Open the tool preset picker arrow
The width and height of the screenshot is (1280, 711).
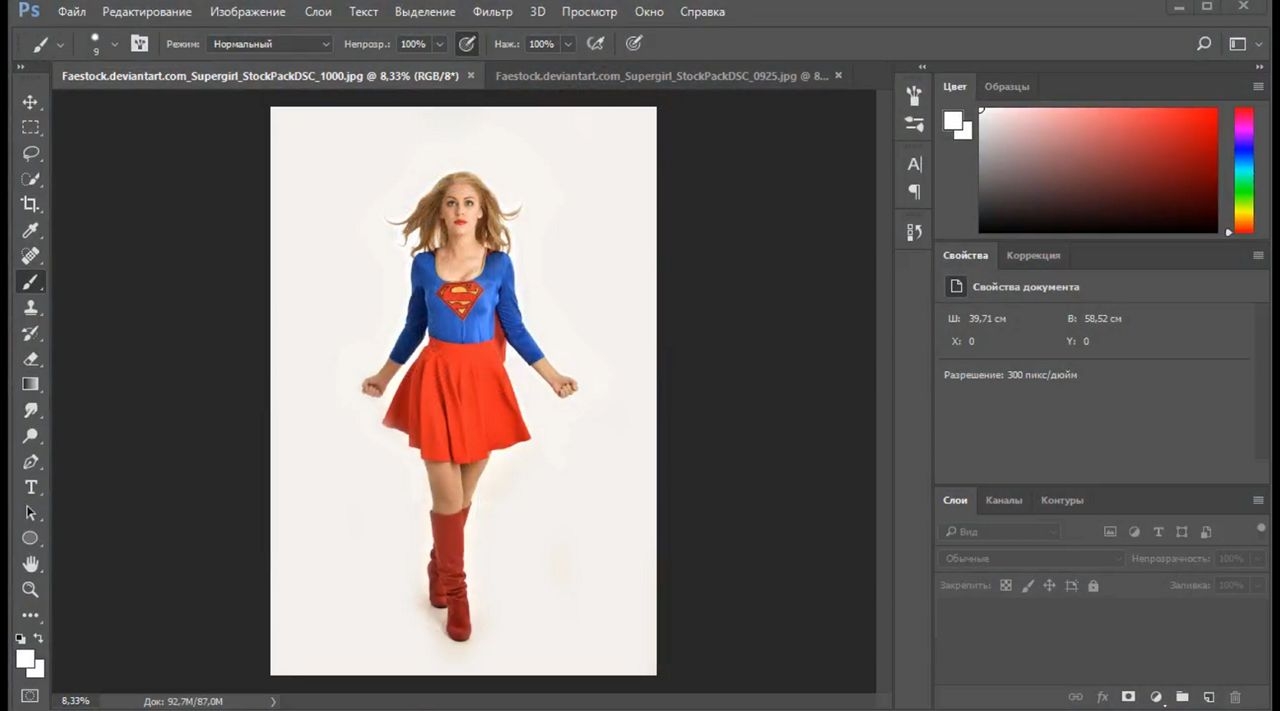[x=61, y=44]
